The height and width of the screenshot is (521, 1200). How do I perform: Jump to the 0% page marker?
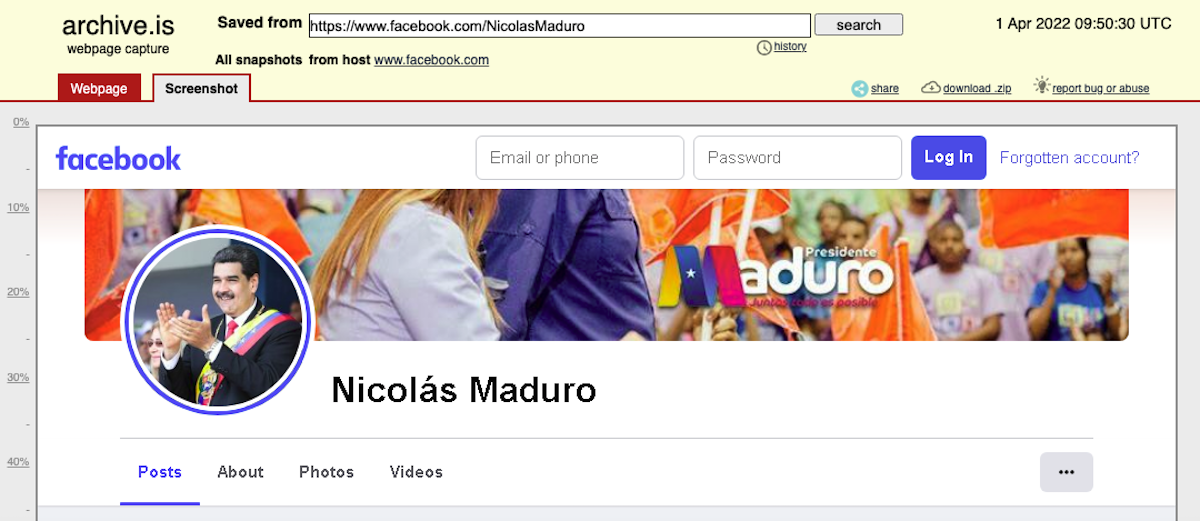(x=20, y=122)
